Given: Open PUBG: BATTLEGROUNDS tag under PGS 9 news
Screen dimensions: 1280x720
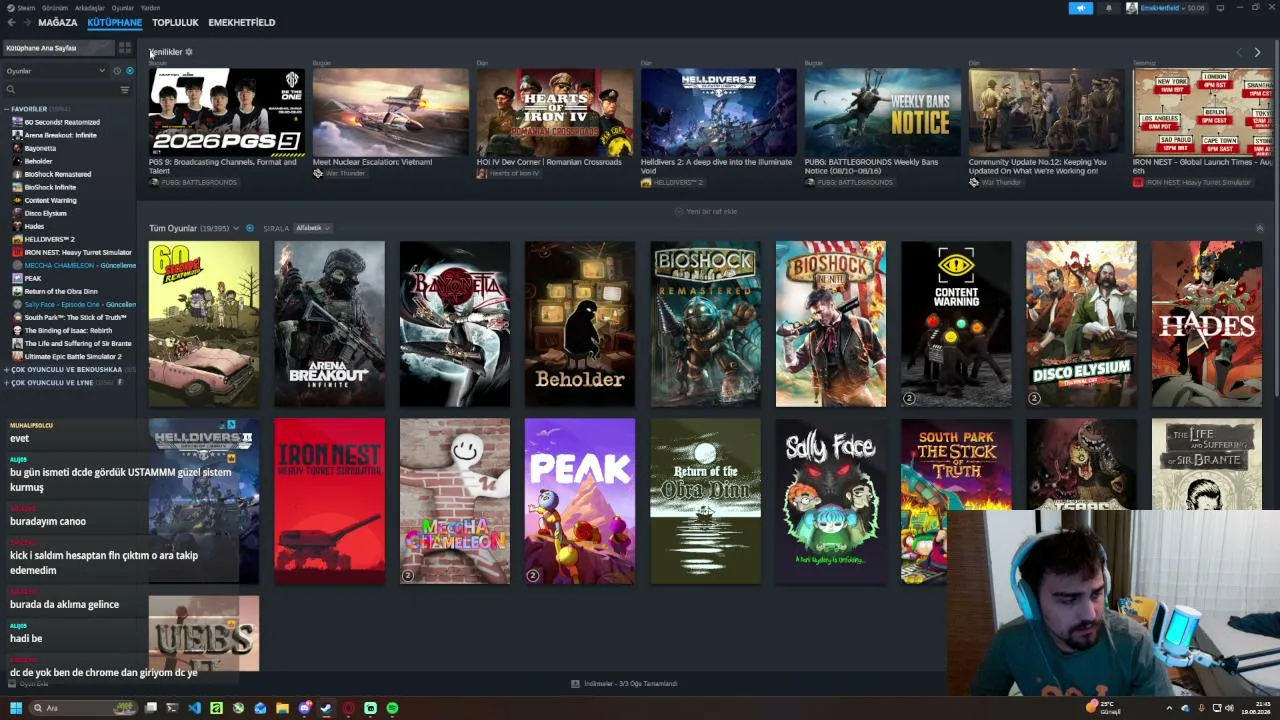Looking at the screenshot, I should [x=193, y=182].
